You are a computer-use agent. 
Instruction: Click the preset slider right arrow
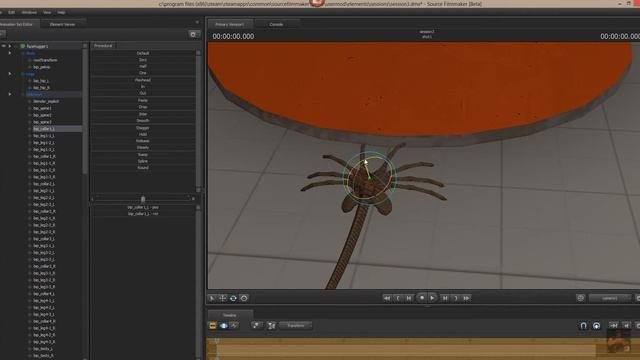(193, 199)
